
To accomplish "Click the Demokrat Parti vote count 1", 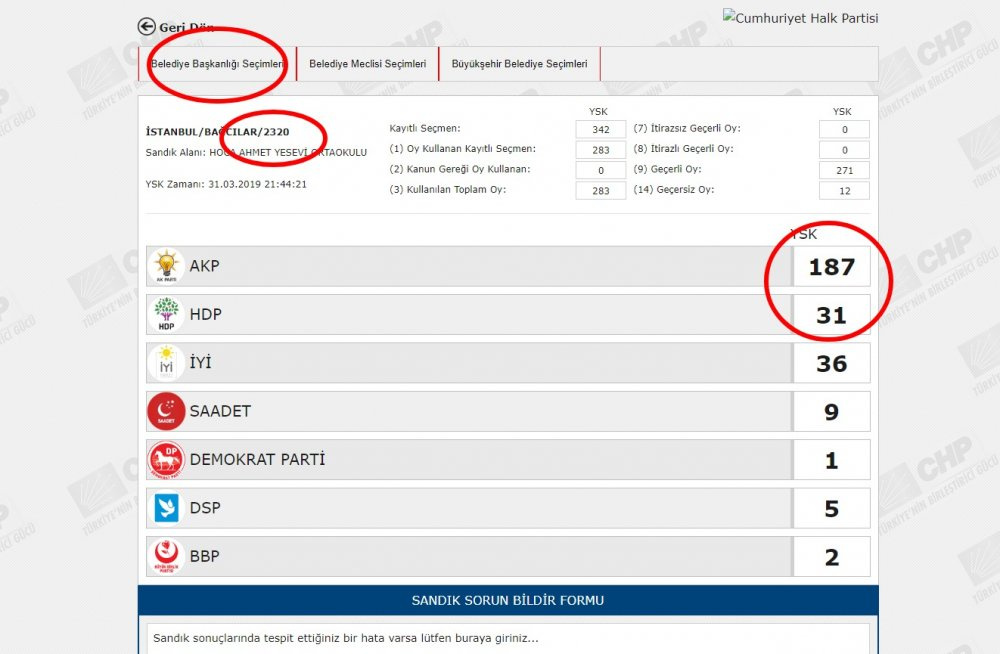I will click(832, 461).
